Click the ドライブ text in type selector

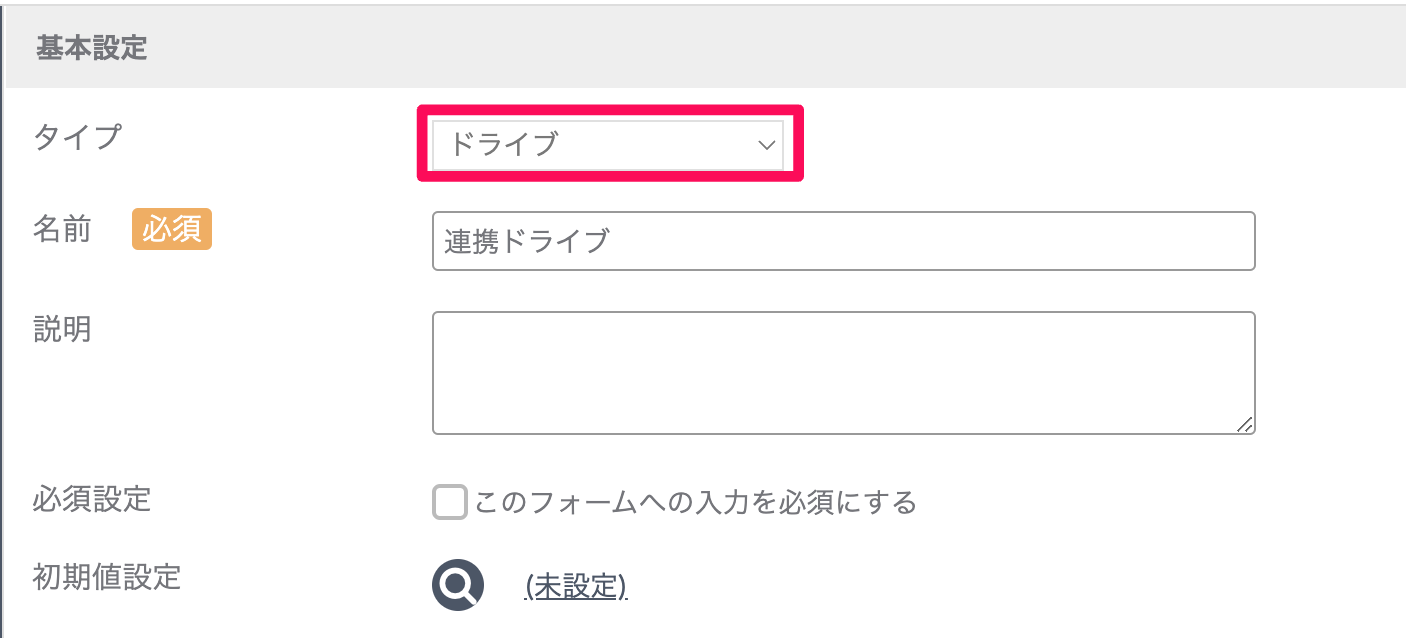point(503,145)
